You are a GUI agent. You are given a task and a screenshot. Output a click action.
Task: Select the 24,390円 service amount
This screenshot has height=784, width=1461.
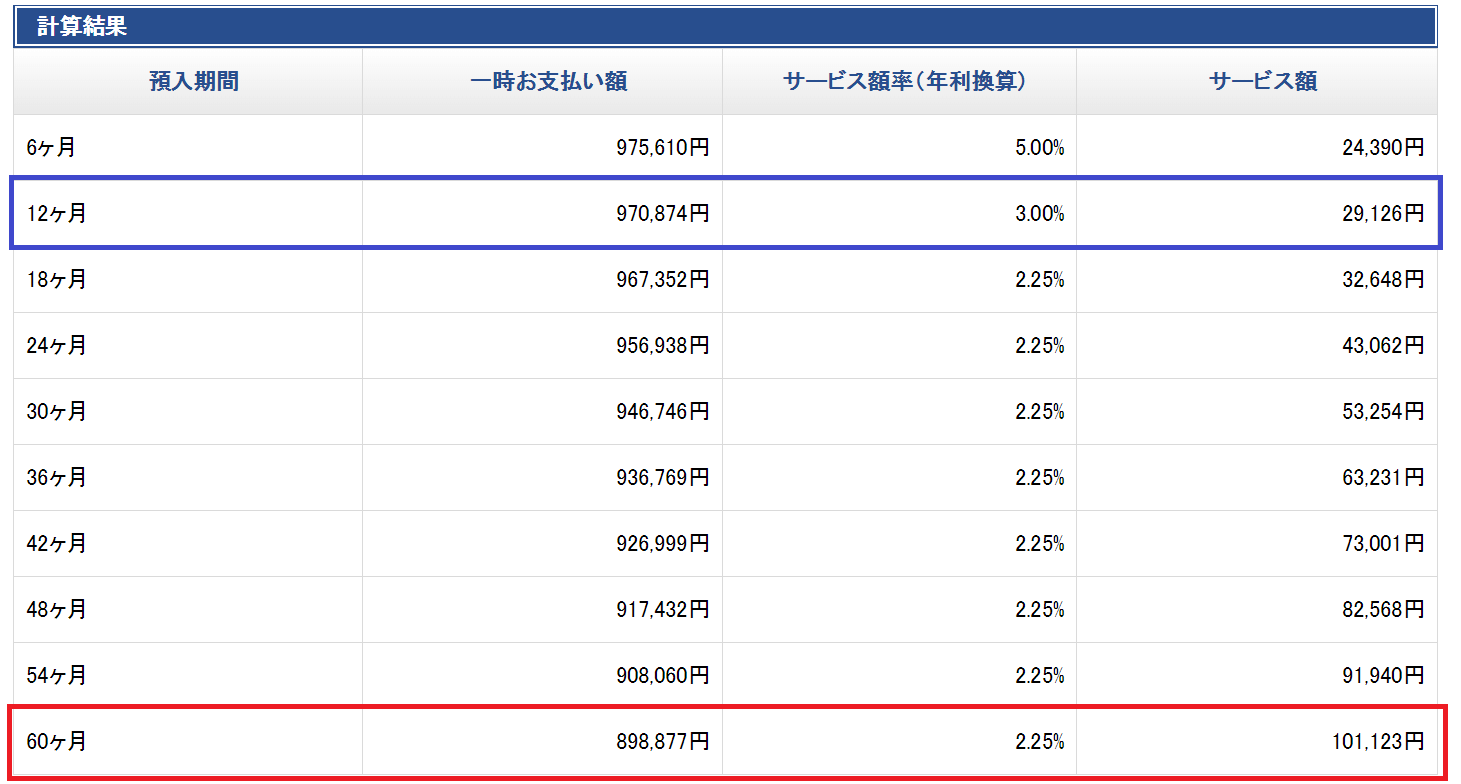[1383, 148]
